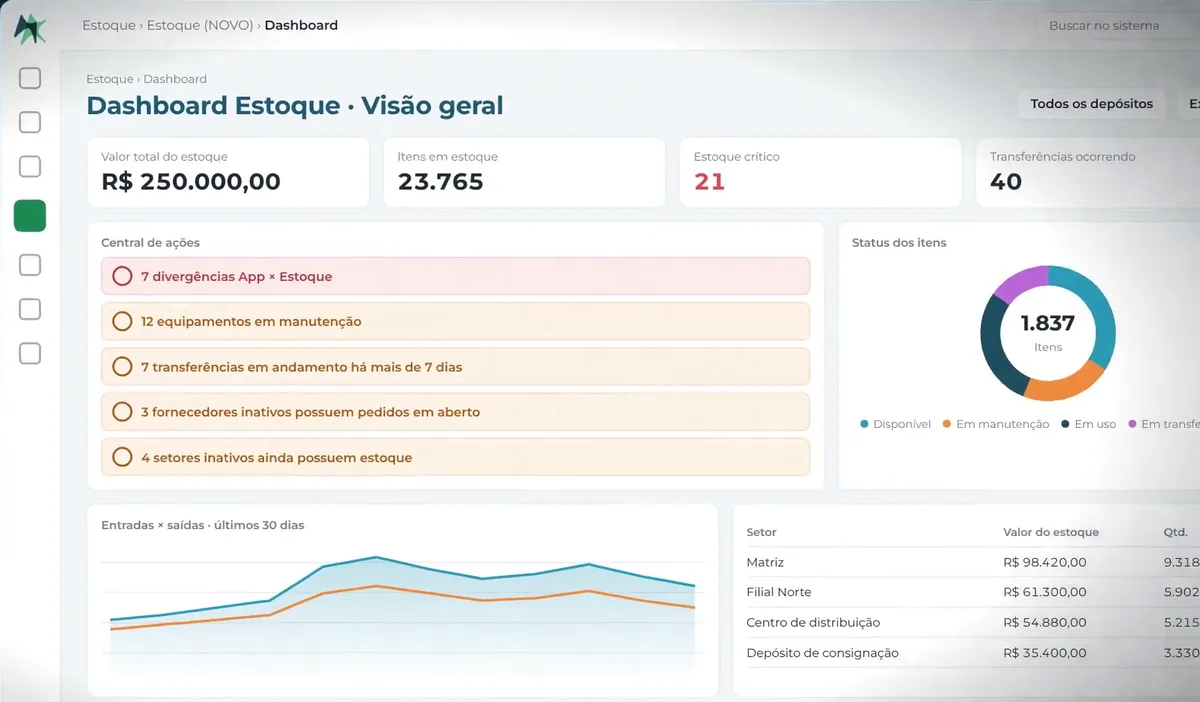1200x702 pixels.
Task: Click circle icon beside 3 fornecedores inativos
Action: coord(122,411)
